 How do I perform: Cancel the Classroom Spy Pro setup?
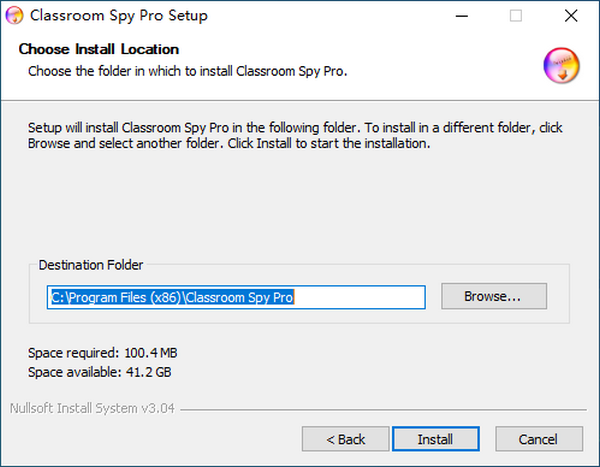tap(538, 439)
